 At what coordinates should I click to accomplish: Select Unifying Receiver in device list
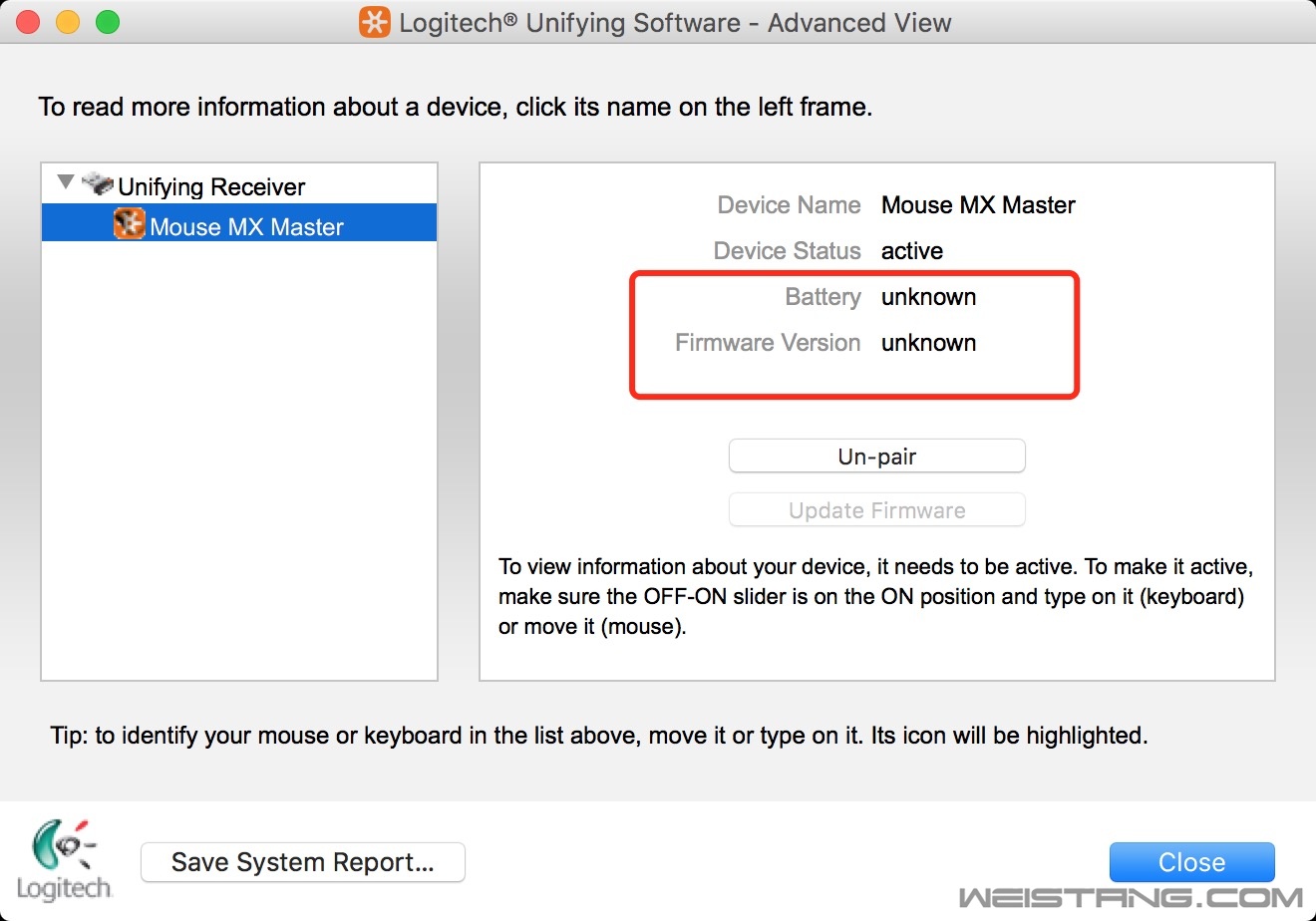point(211,186)
